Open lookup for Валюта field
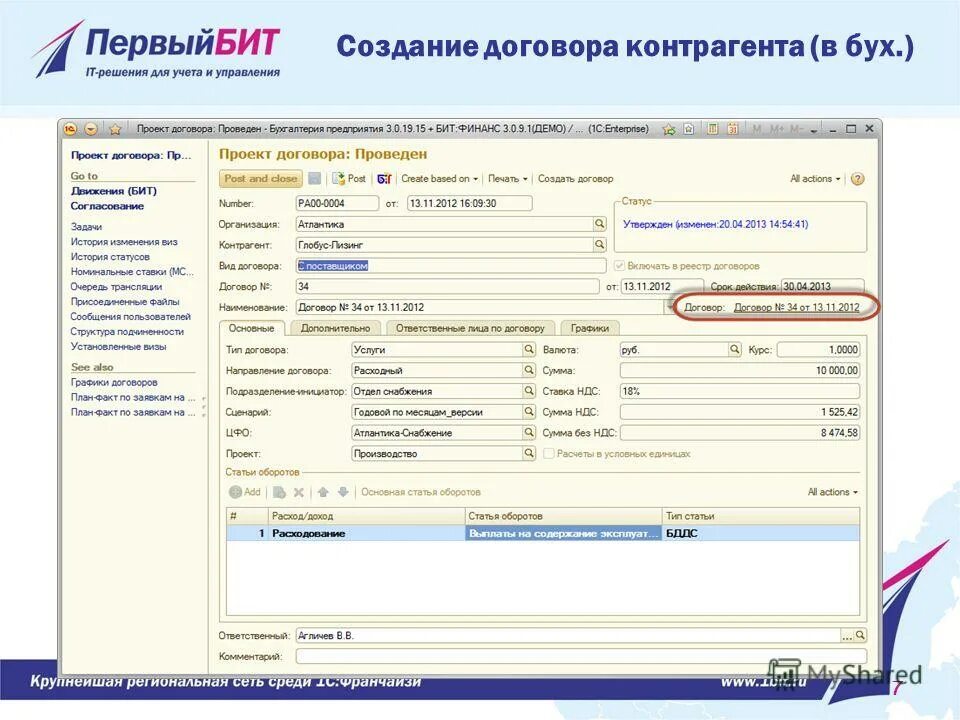The image size is (960, 720). pyautogui.click(x=735, y=350)
